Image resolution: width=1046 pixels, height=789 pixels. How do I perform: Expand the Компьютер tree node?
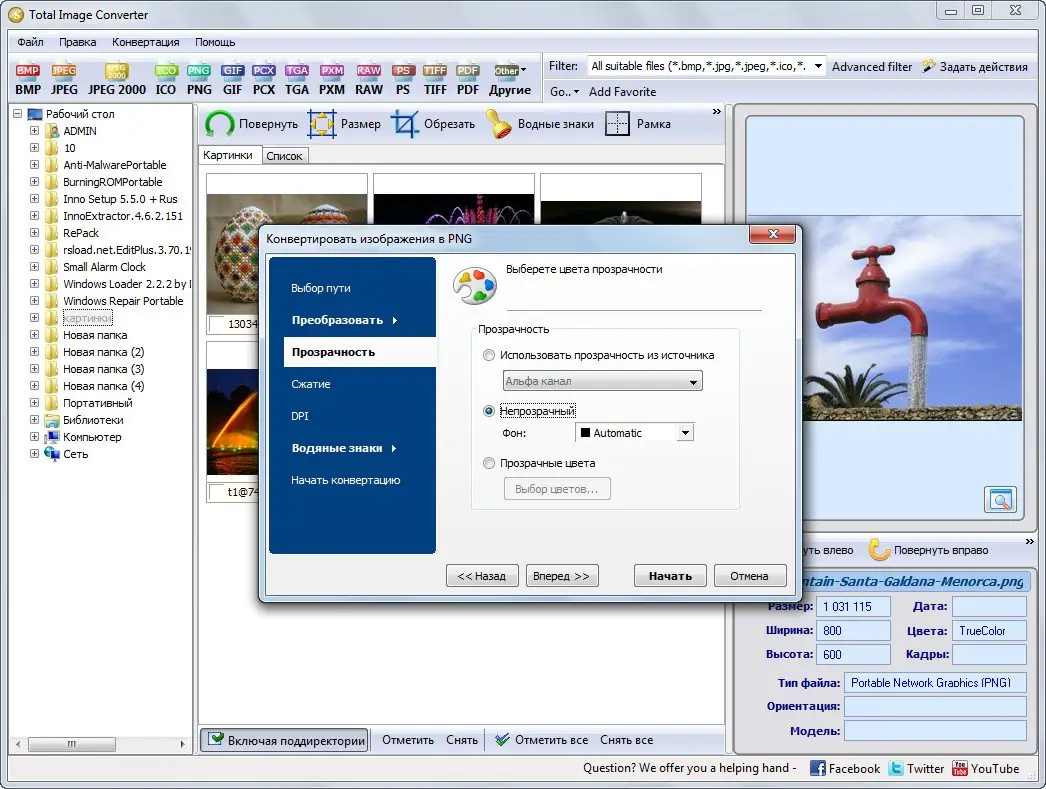point(34,437)
